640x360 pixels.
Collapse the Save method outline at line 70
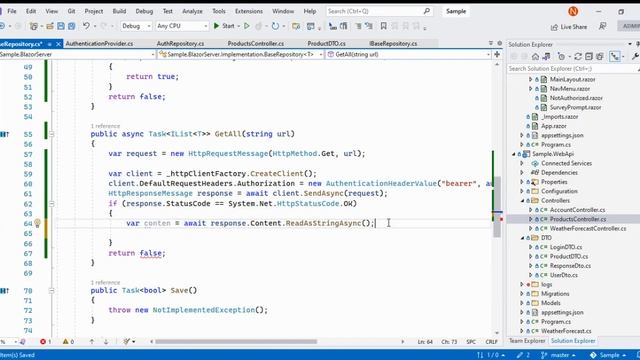click(x=51, y=291)
